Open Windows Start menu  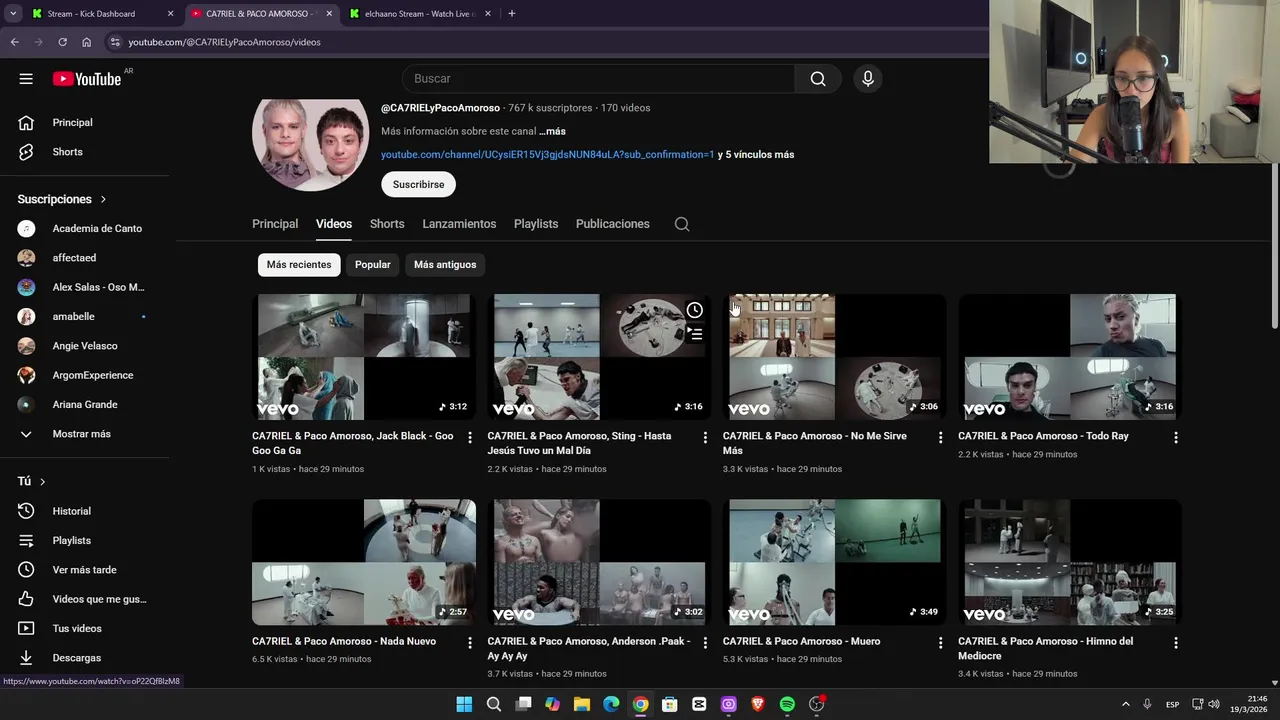464,704
